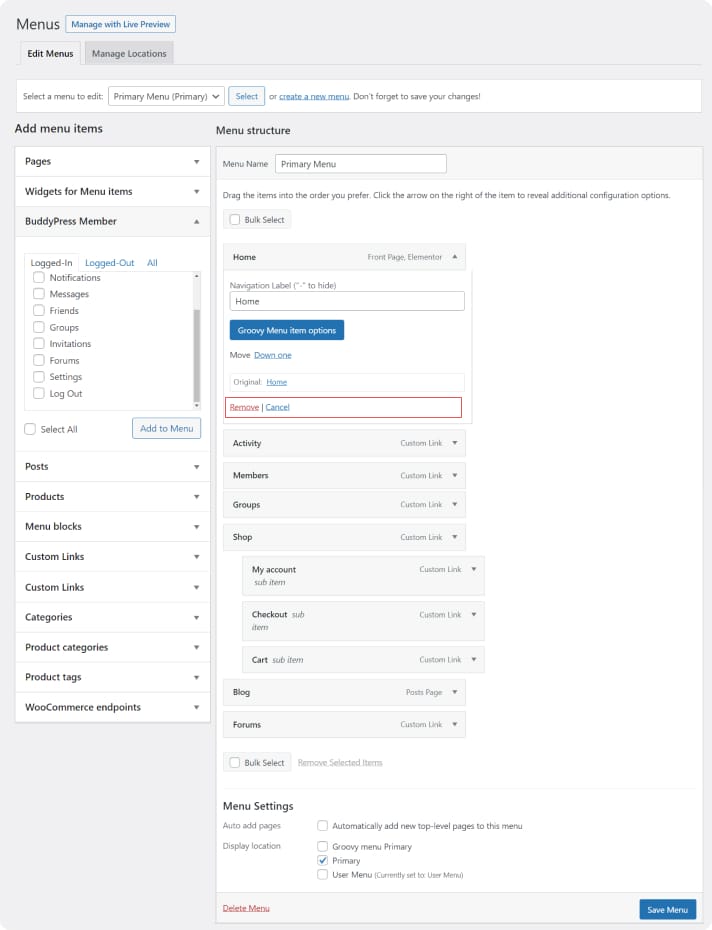Expand the Blog menu item arrow

455,692
